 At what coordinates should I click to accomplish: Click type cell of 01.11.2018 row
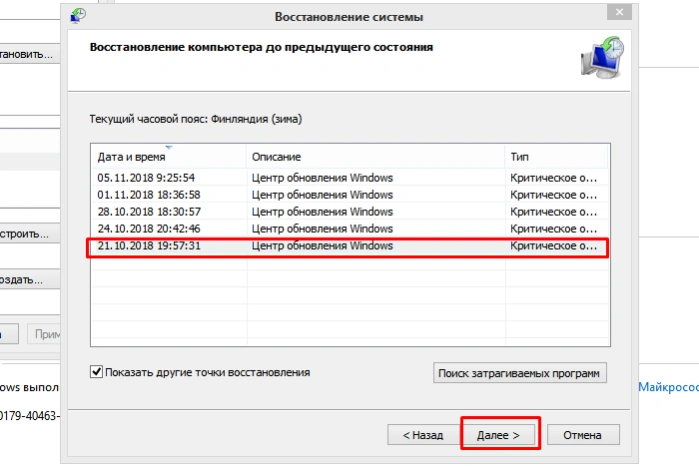(553, 195)
